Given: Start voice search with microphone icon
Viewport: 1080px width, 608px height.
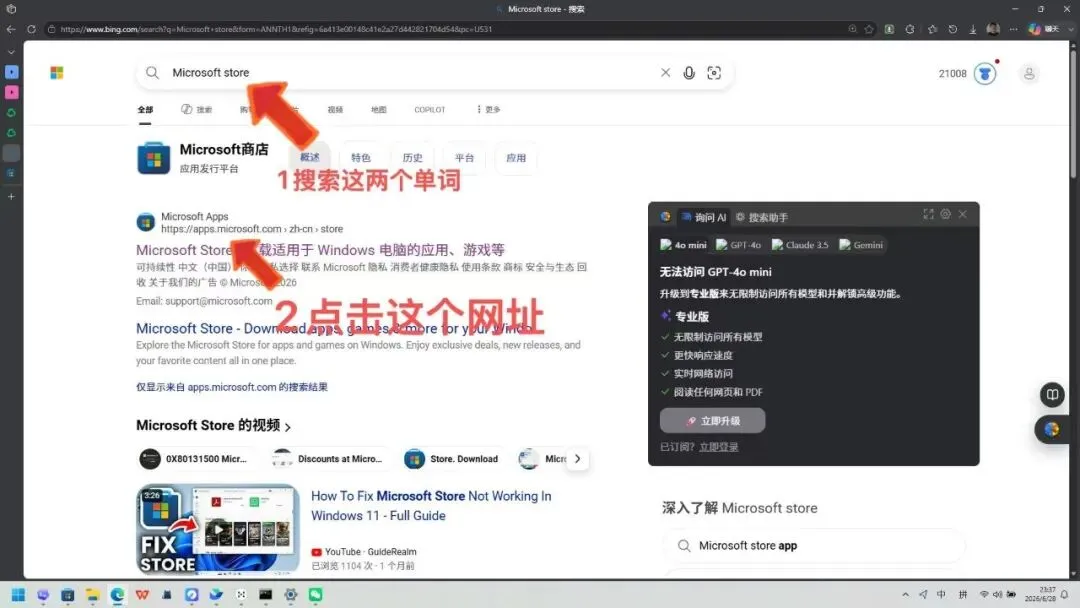Looking at the screenshot, I should coord(689,72).
